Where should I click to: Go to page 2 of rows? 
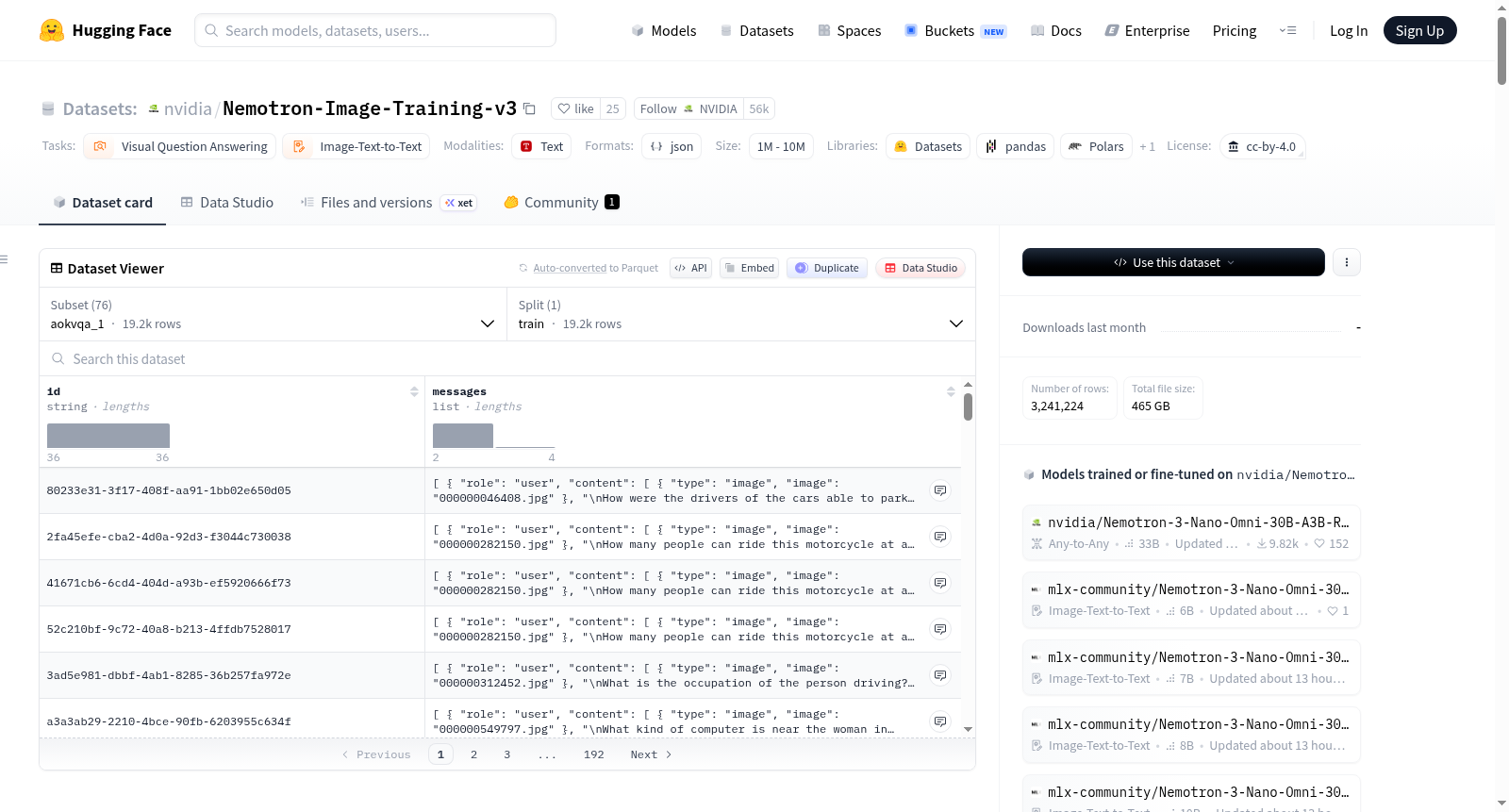point(473,754)
